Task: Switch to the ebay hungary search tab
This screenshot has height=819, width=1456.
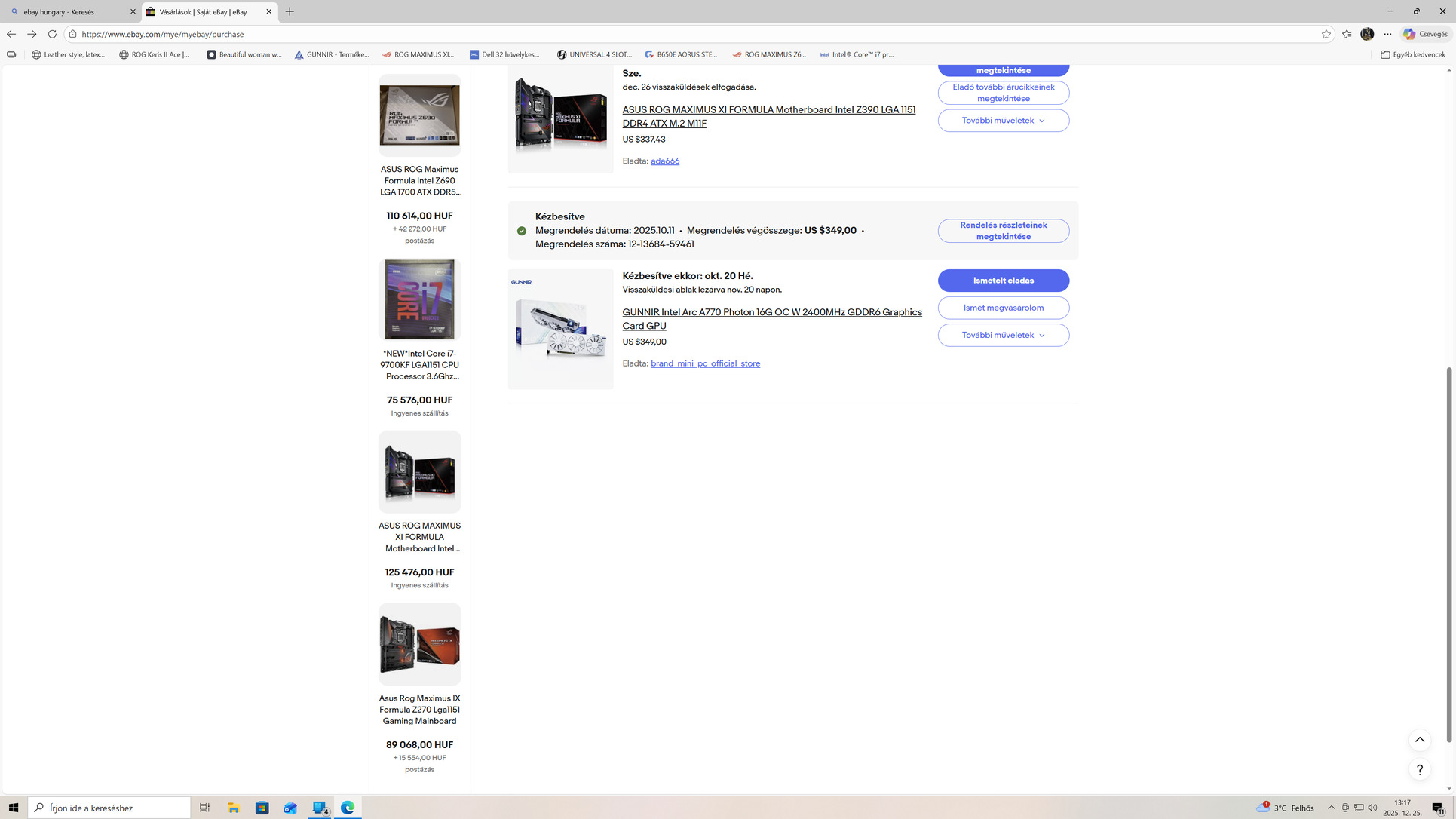Action: pyautogui.click(x=68, y=12)
